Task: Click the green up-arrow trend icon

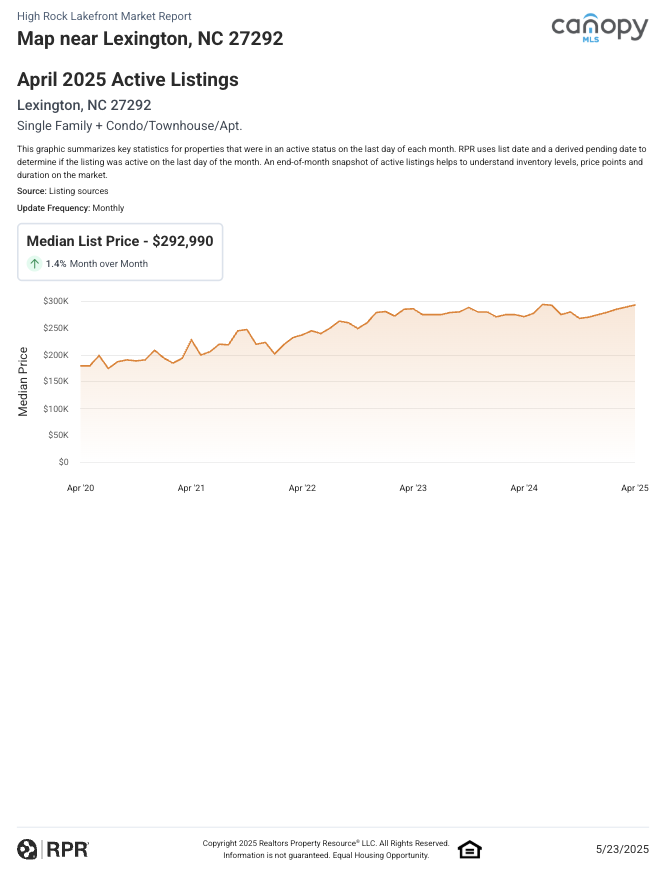Action: (34, 264)
